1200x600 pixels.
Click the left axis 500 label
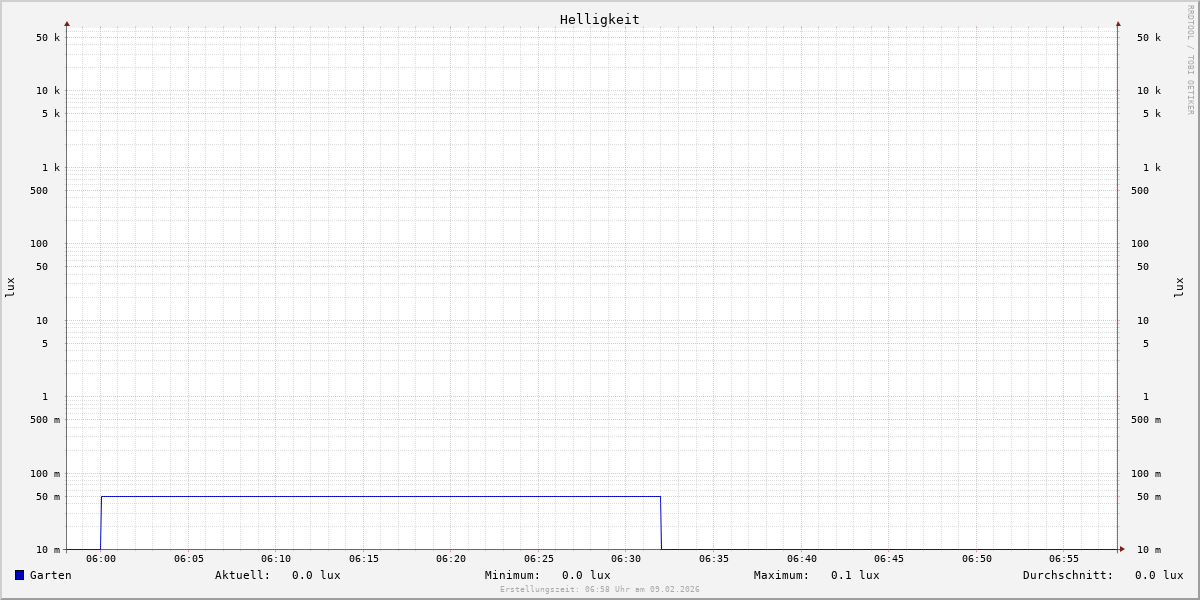click(x=39, y=191)
